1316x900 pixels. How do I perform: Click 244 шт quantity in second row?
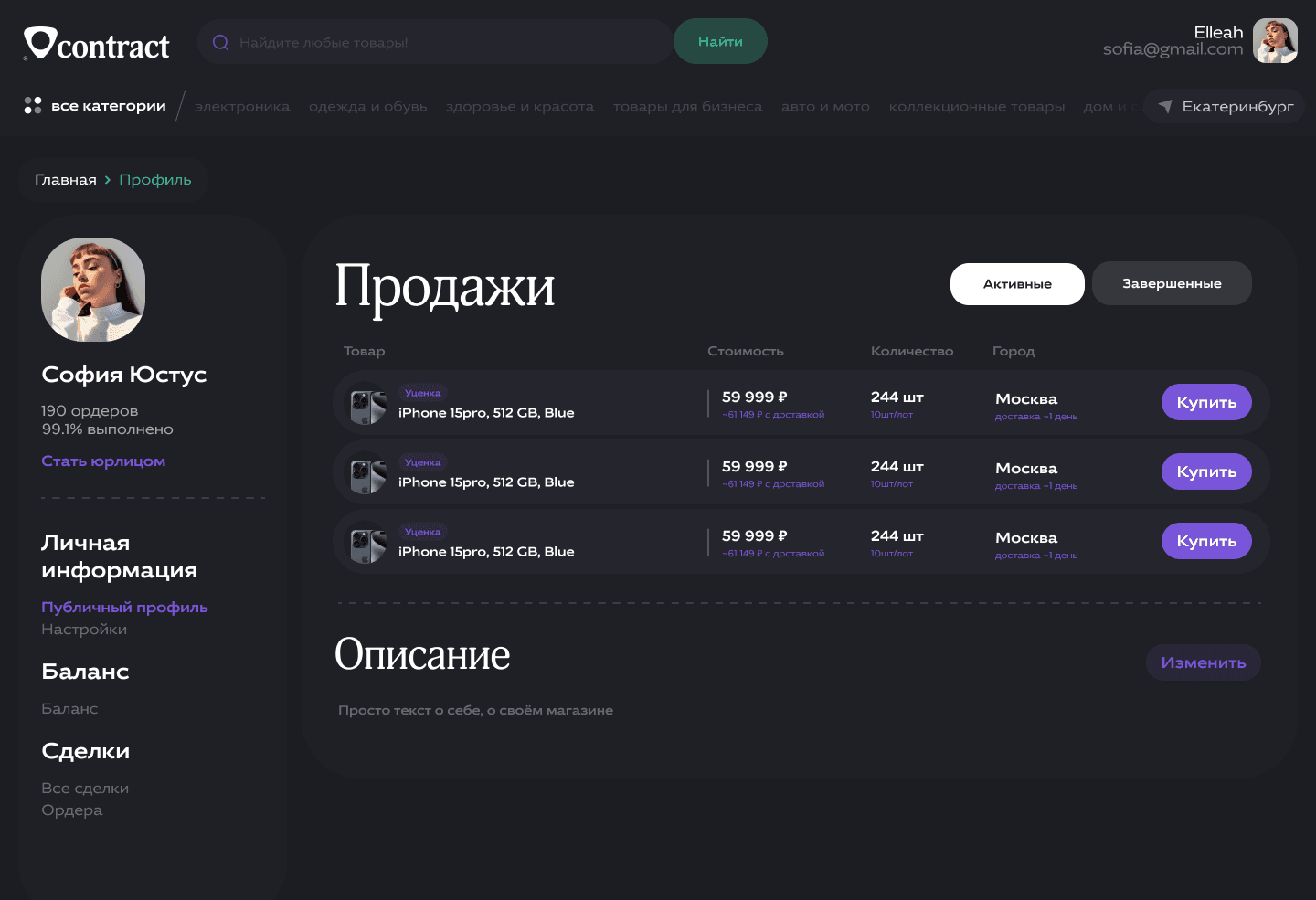coord(897,467)
